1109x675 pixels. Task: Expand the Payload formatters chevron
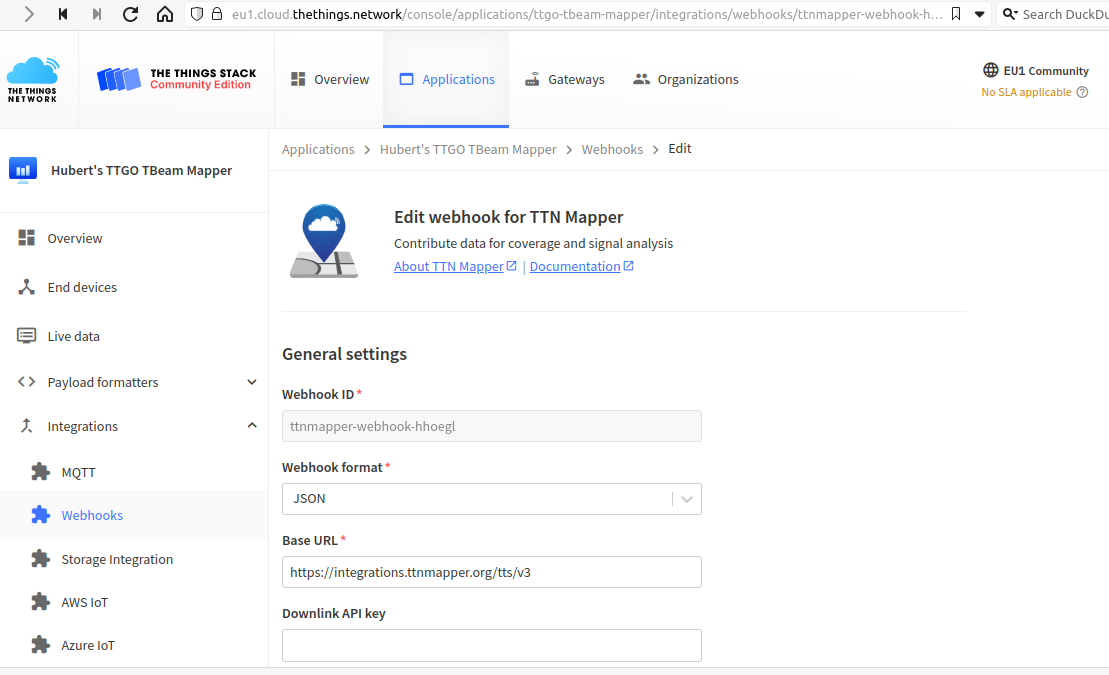coord(252,382)
